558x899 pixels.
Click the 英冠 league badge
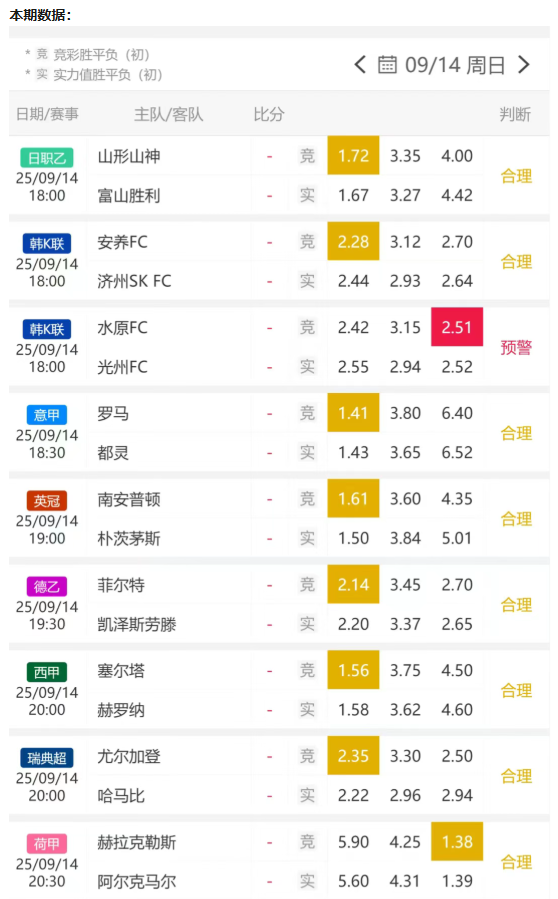tap(46, 501)
